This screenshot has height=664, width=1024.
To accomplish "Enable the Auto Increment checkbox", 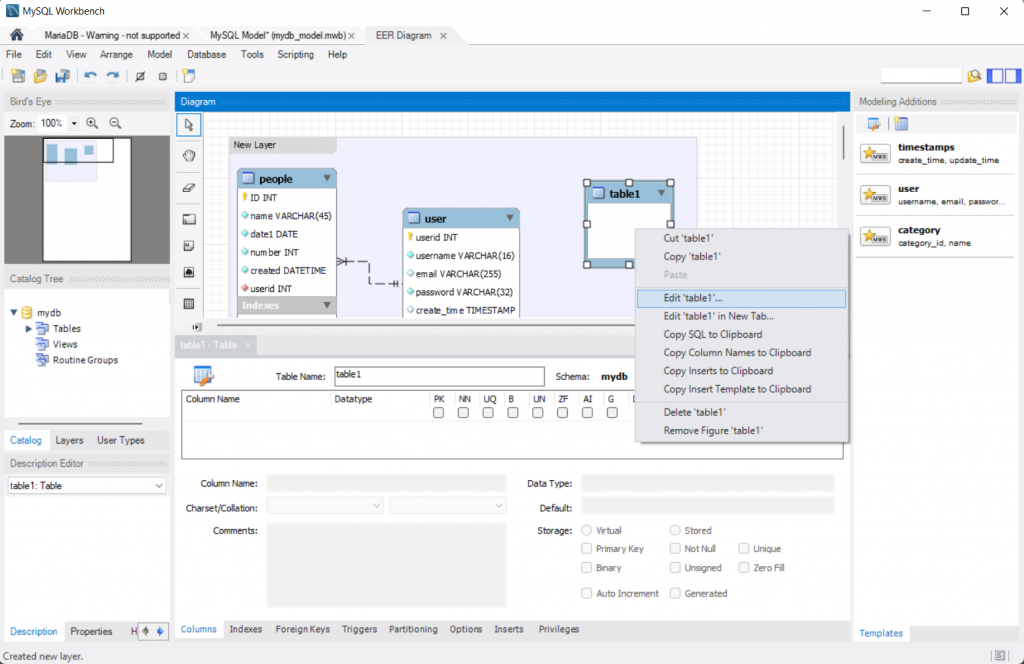I will click(586, 593).
